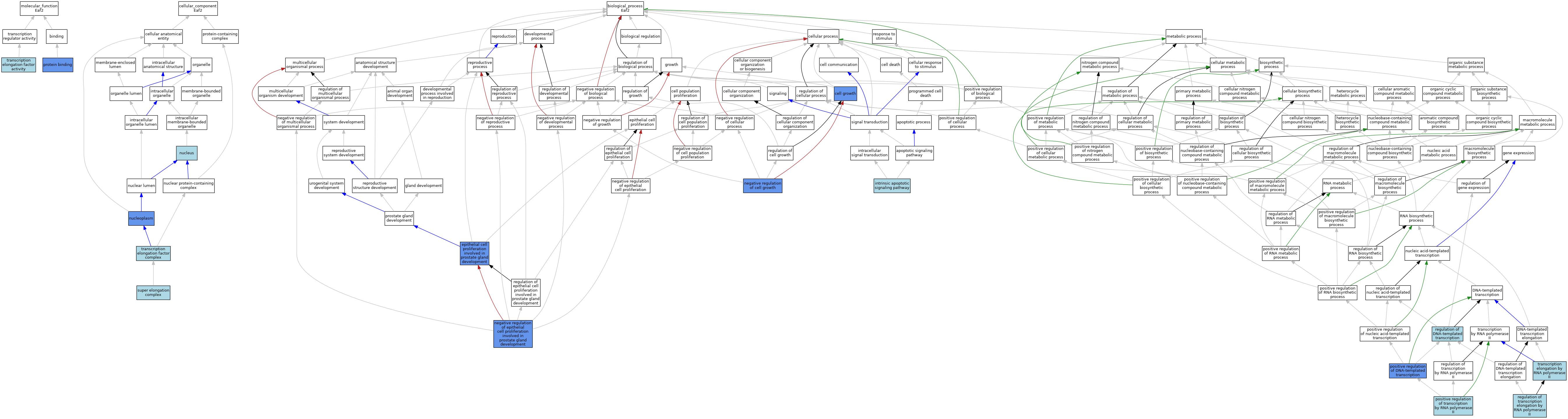
Task: Click 'positive regulation of transcription by RNA polymerase II'
Action: [x=1453, y=406]
